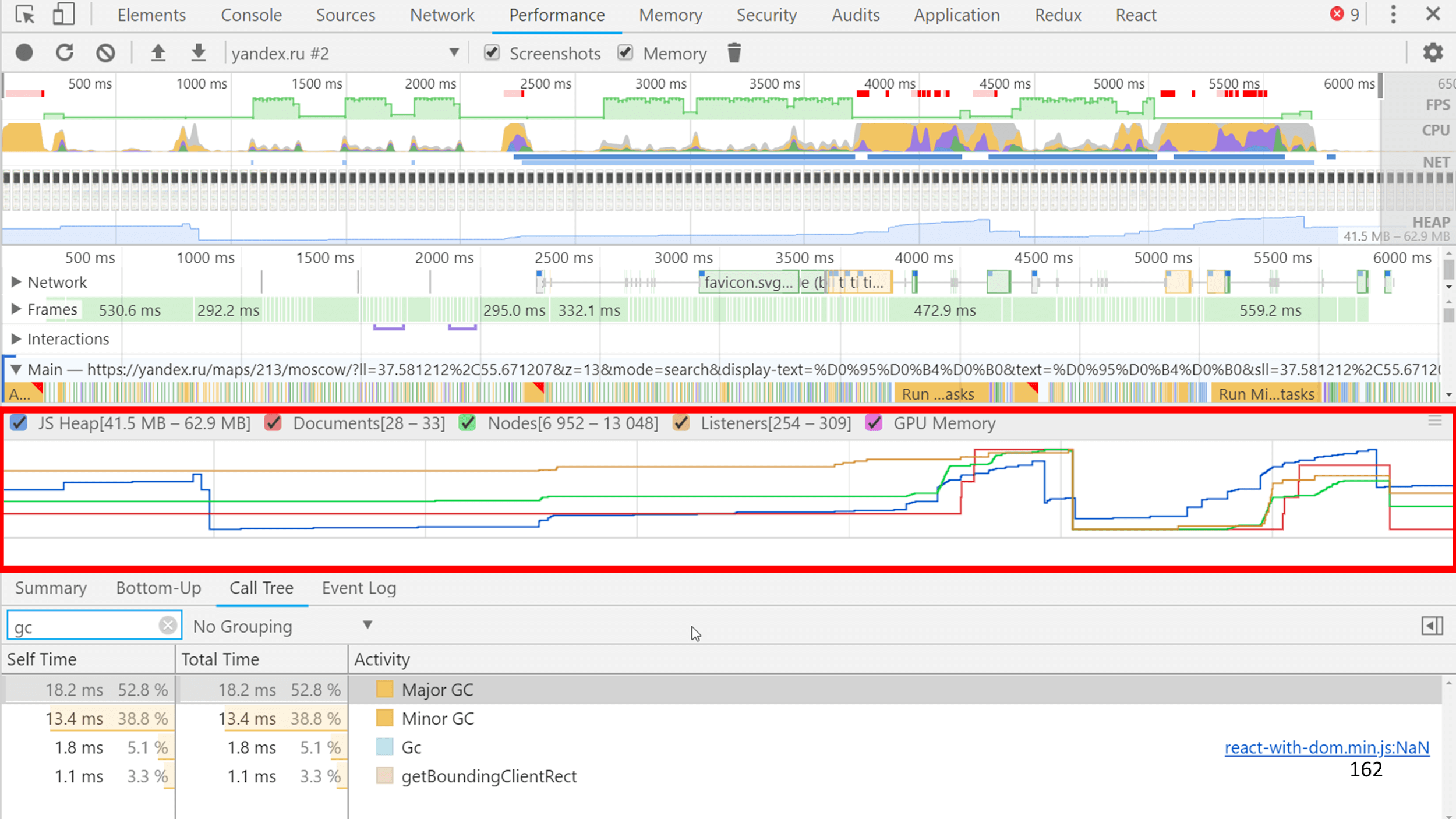
Task: Click the gc input search field
Action: pos(85,626)
